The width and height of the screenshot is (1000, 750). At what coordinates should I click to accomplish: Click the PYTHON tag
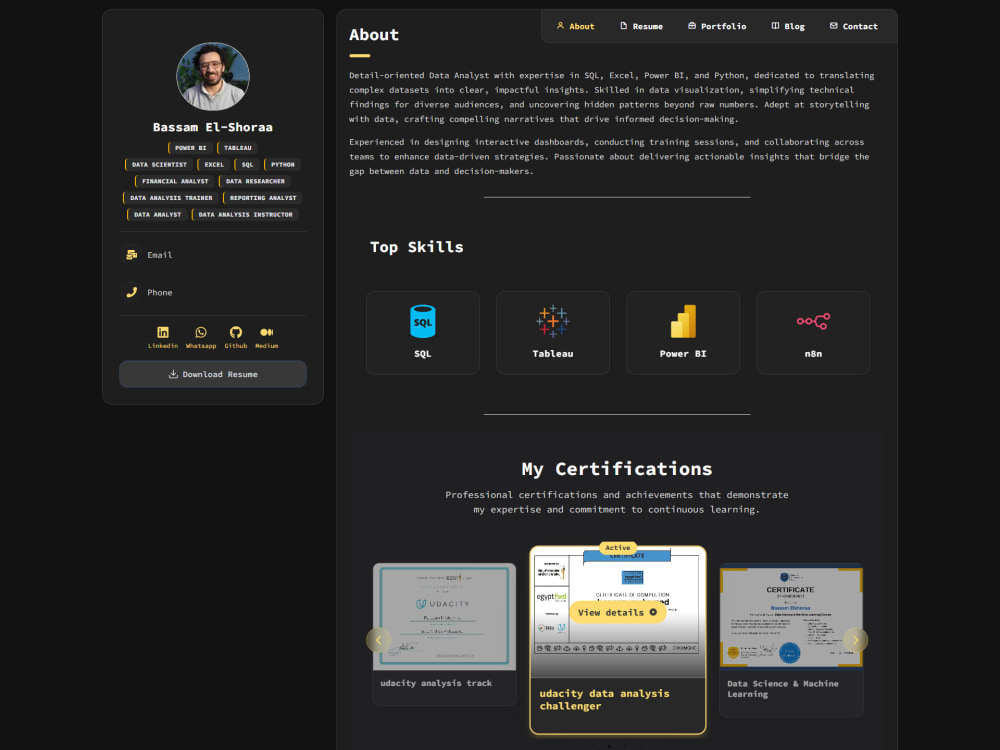click(x=283, y=165)
